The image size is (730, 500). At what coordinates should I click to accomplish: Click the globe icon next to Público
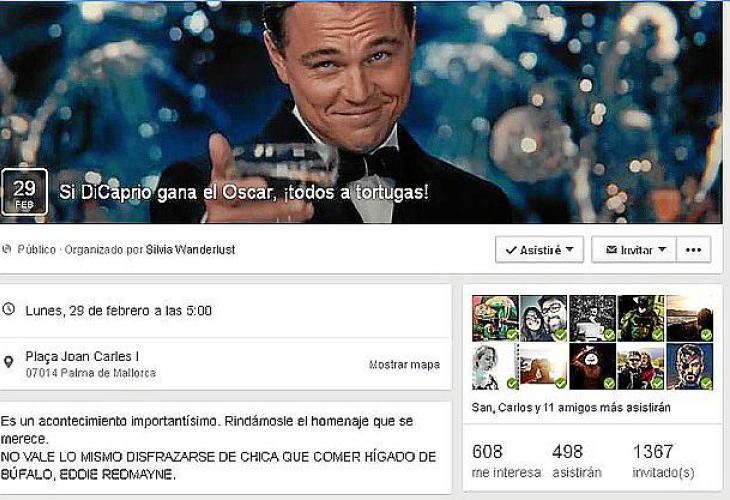pyautogui.click(x=7, y=249)
